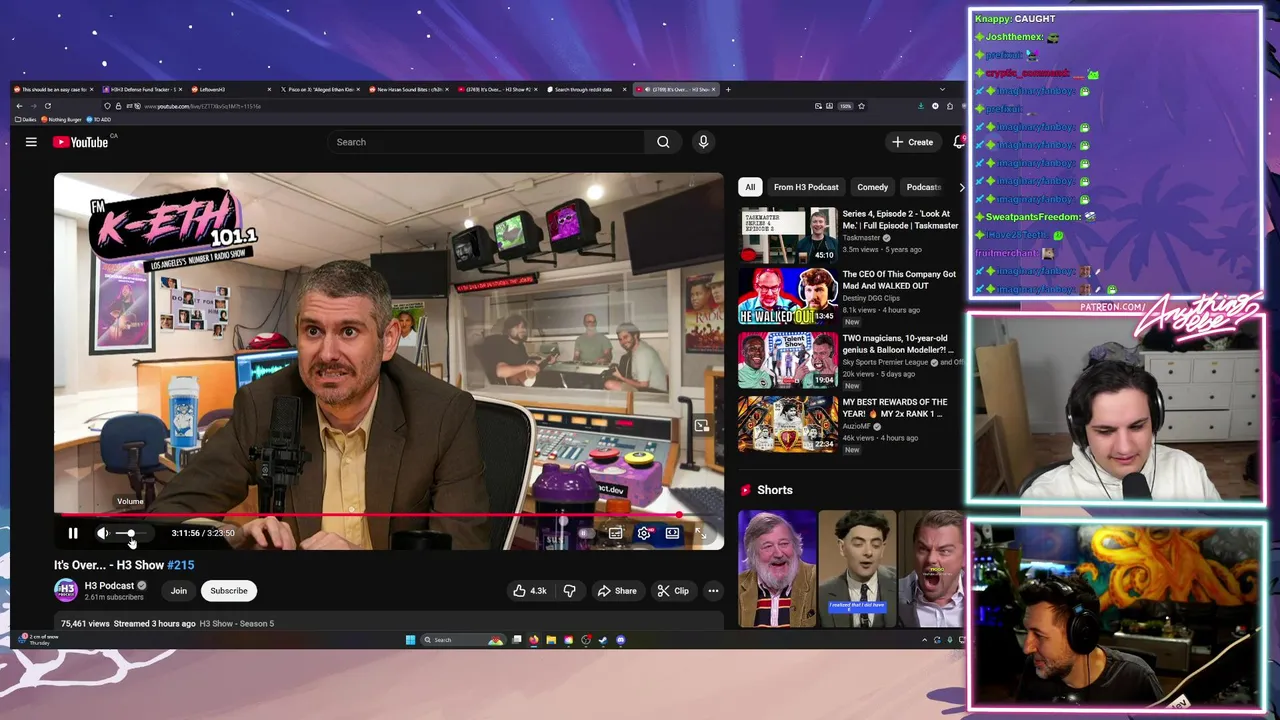Toggle the autoplay switch in player

[x=587, y=533]
